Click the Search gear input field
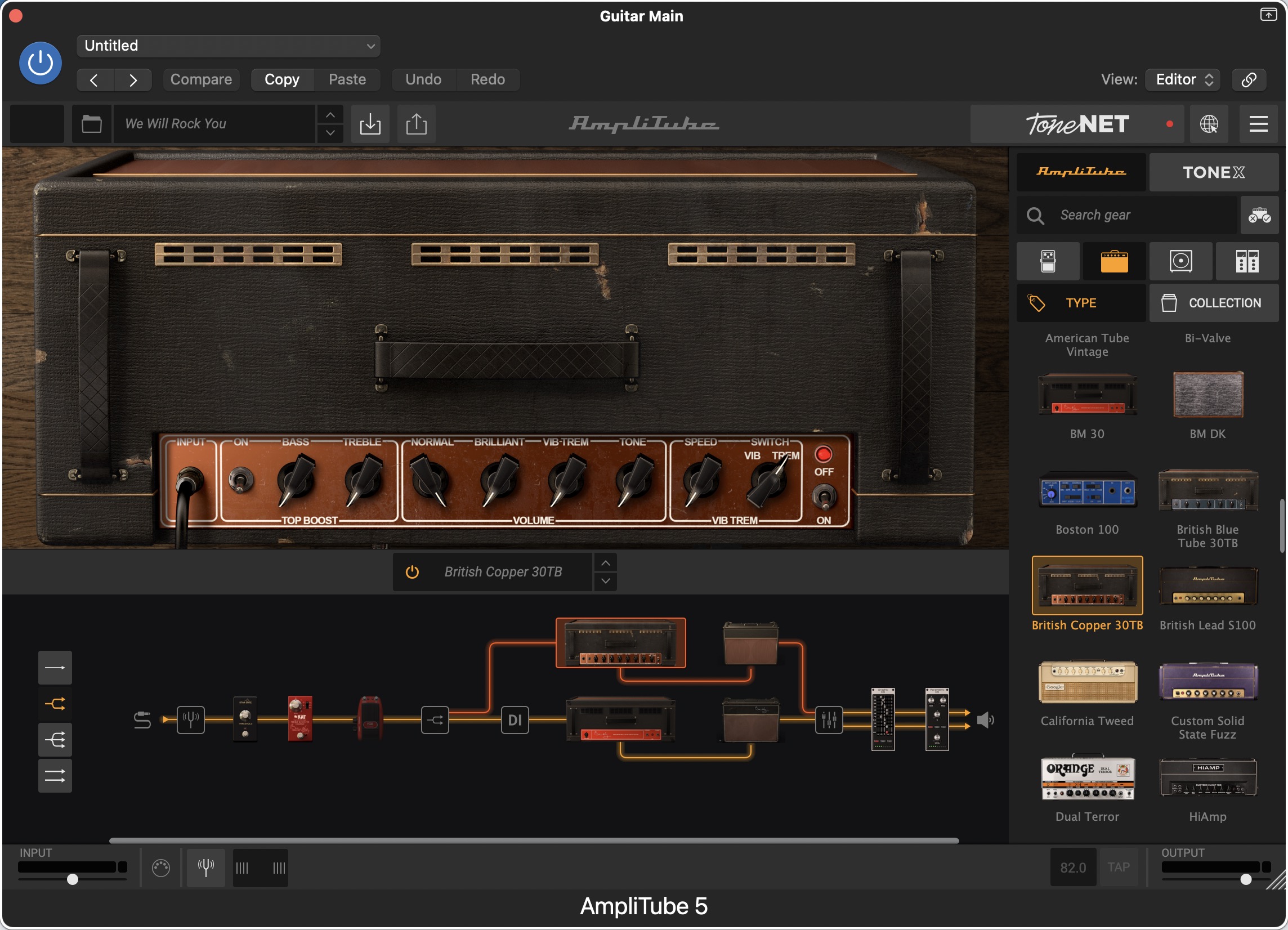1288x930 pixels. (1126, 215)
